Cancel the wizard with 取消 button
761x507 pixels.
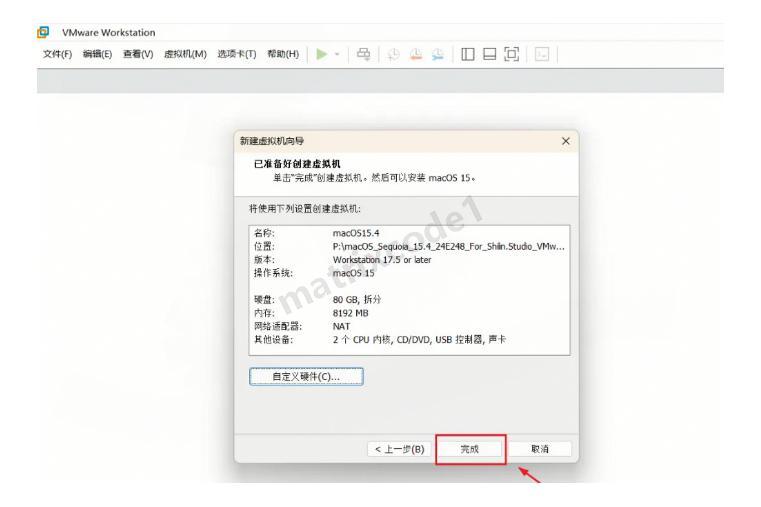[x=540, y=449]
